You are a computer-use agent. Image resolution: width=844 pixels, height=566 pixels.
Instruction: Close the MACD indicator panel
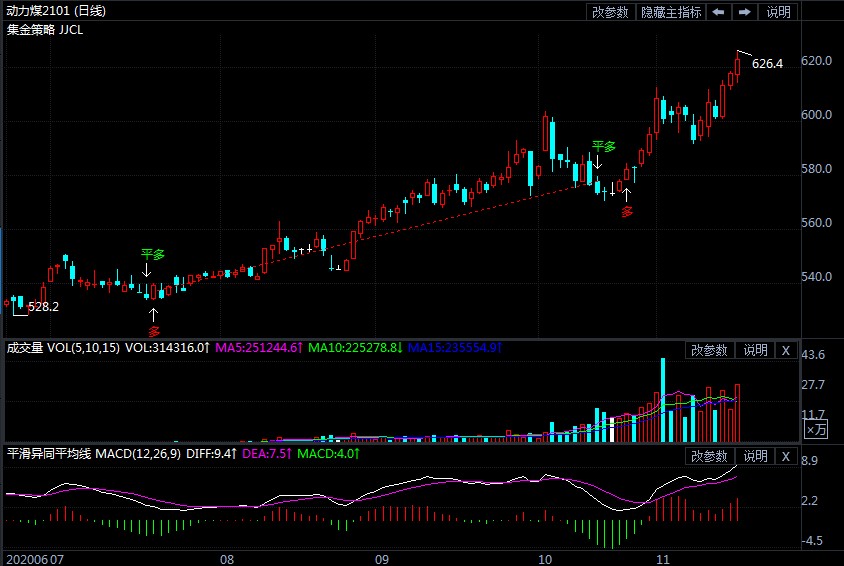tap(786, 456)
